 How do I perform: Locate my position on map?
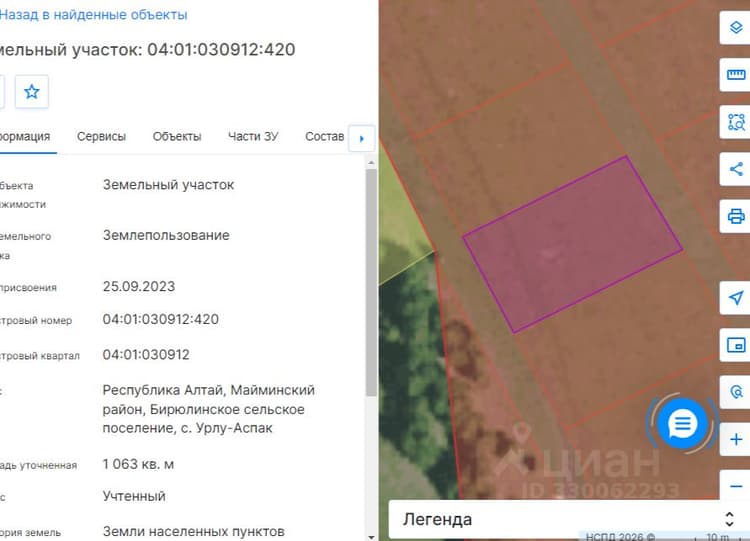click(x=736, y=298)
